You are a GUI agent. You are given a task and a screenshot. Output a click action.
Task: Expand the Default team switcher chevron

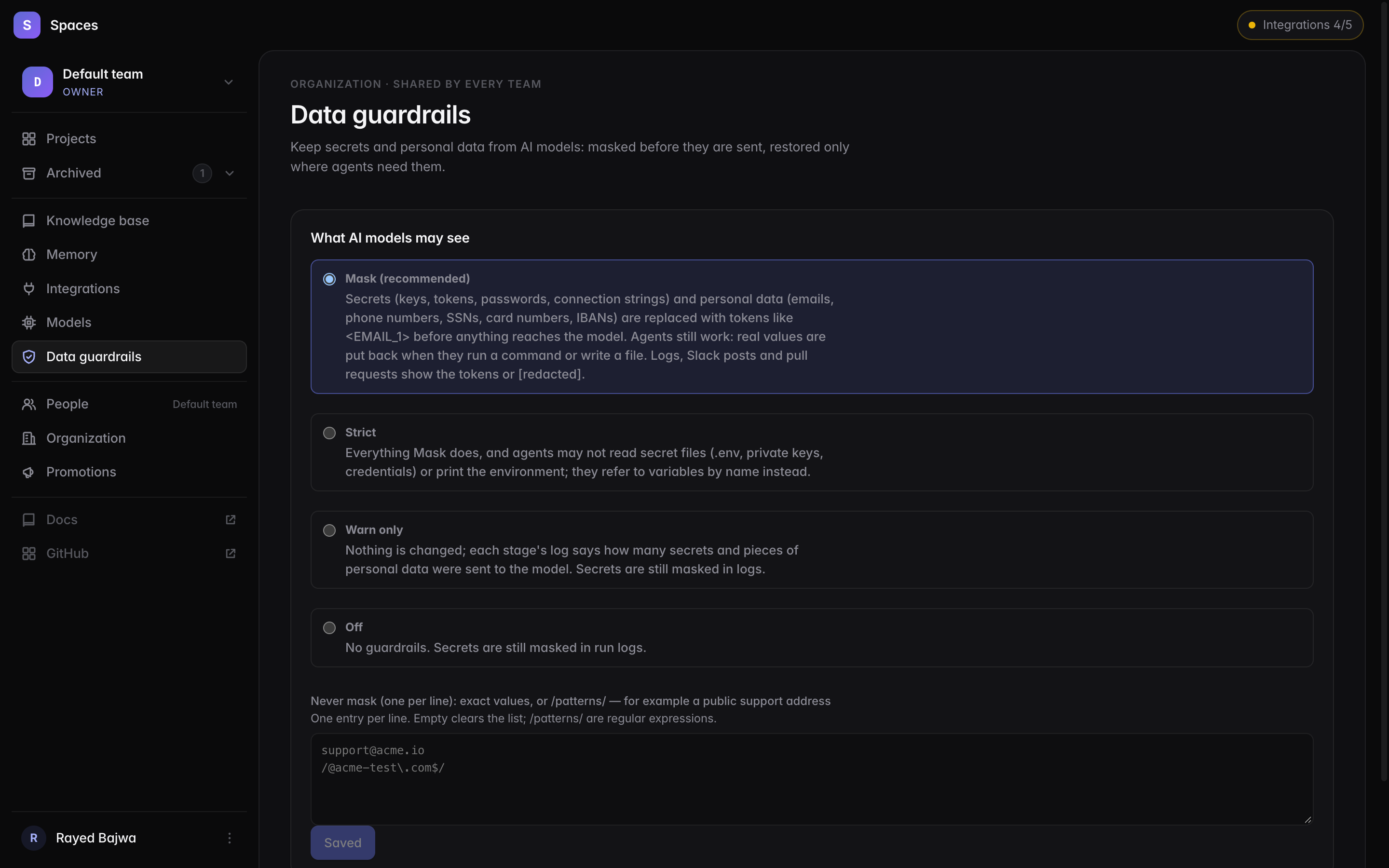(x=229, y=82)
